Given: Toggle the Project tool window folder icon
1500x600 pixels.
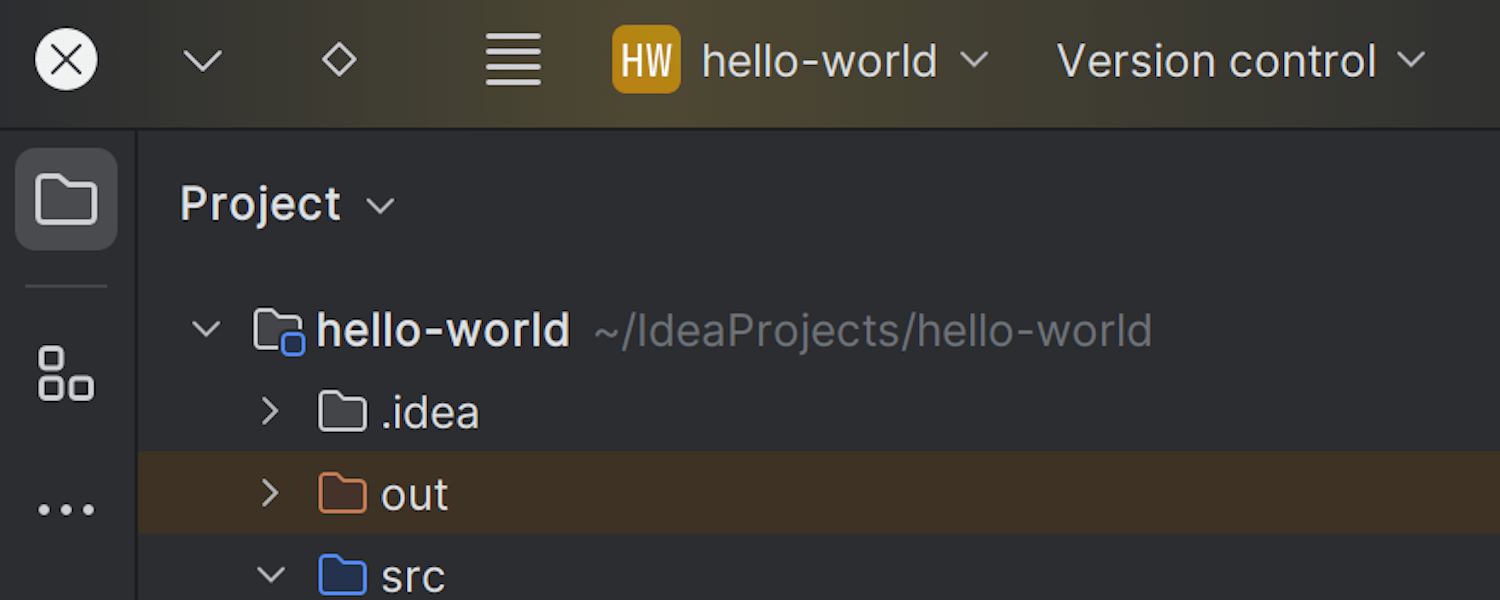Looking at the screenshot, I should tap(66, 199).
